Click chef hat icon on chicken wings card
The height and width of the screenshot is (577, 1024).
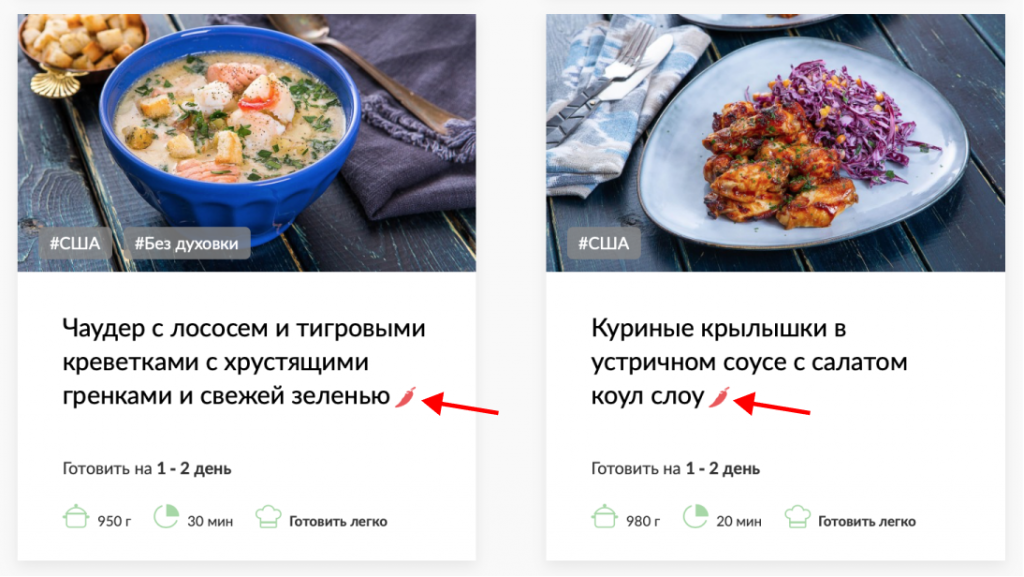[797, 516]
